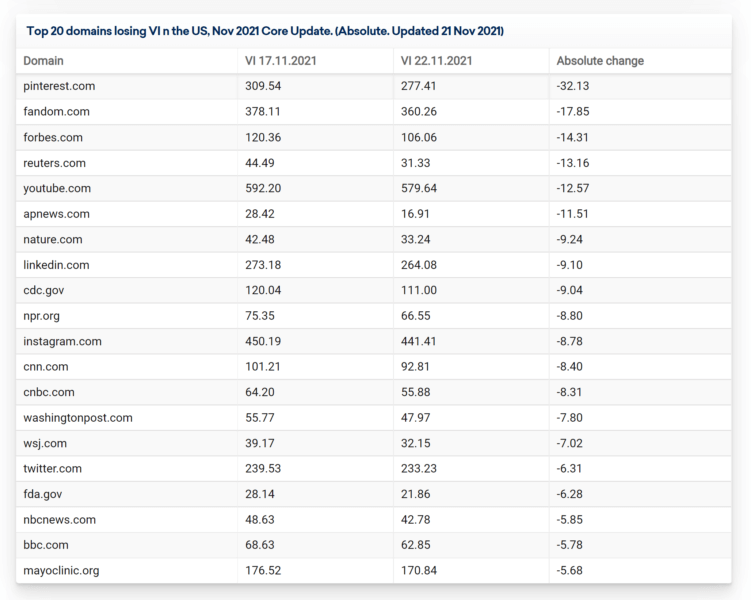Click the youtube.com domain cell
Screen dimensions: 751x600
pyautogui.click(x=57, y=188)
